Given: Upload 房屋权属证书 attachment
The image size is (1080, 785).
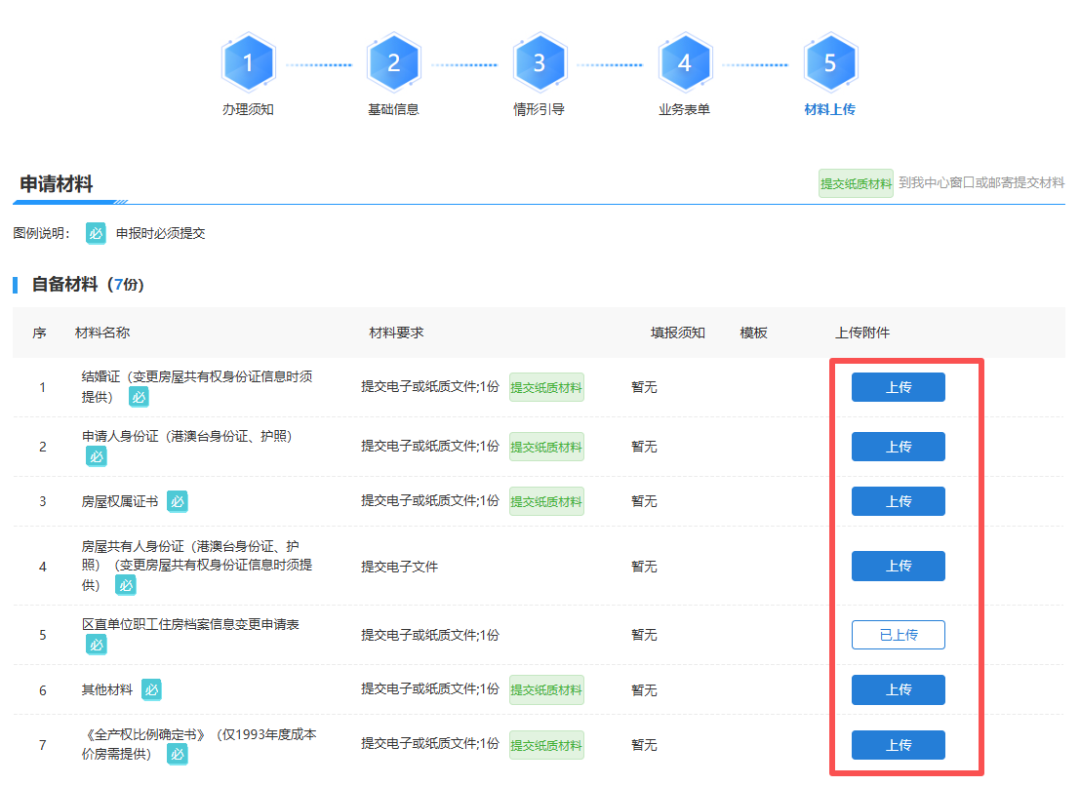Looking at the screenshot, I should tap(898, 501).
